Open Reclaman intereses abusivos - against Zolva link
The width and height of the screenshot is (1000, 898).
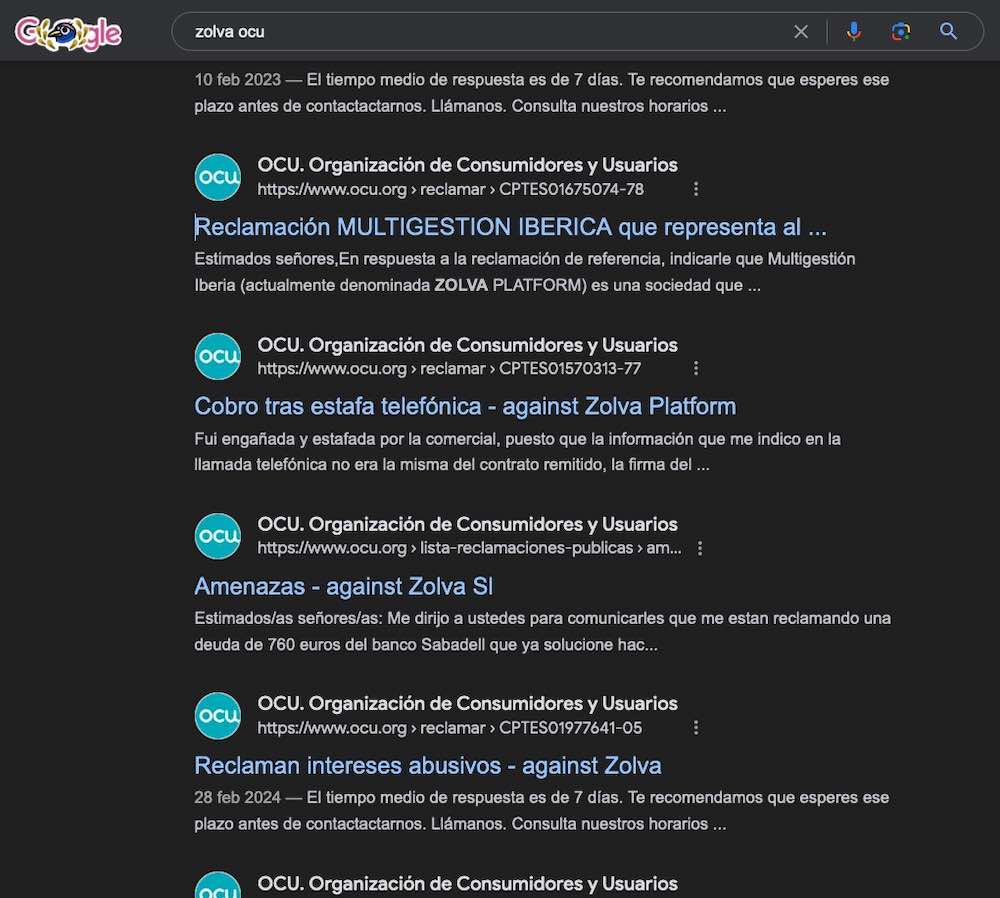point(427,765)
